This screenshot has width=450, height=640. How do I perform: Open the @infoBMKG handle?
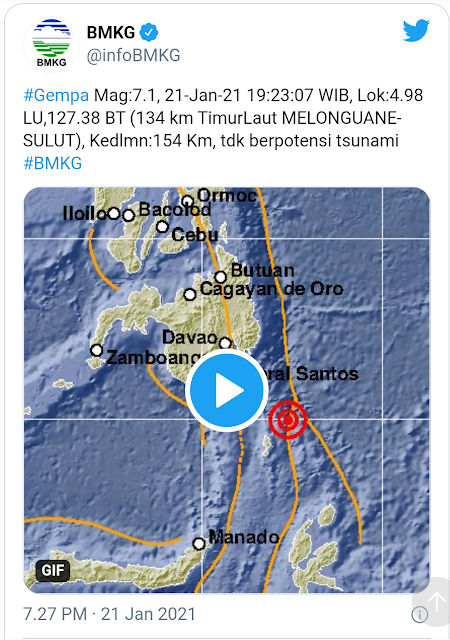tap(133, 55)
